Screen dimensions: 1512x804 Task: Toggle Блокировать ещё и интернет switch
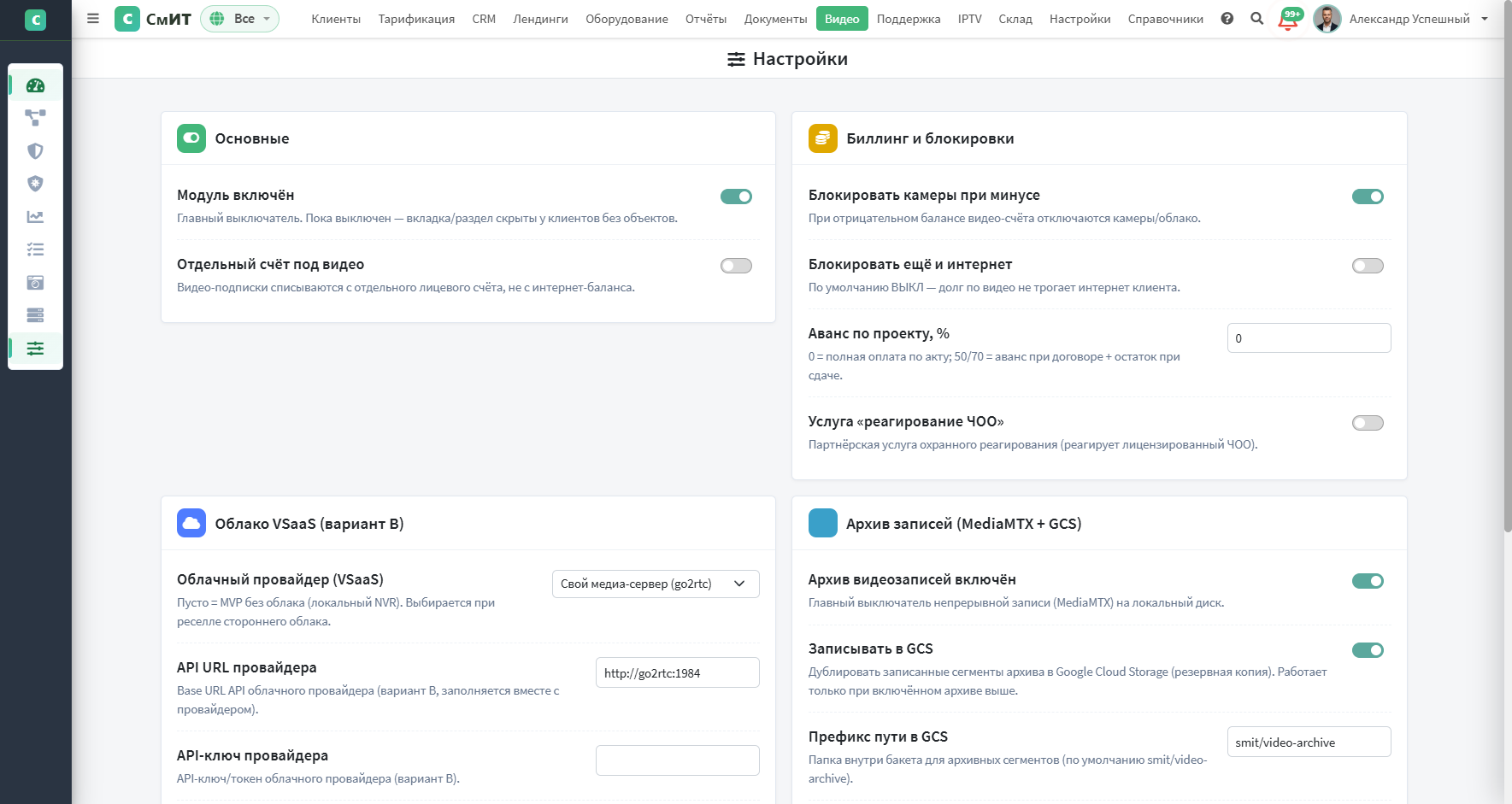(1368, 266)
